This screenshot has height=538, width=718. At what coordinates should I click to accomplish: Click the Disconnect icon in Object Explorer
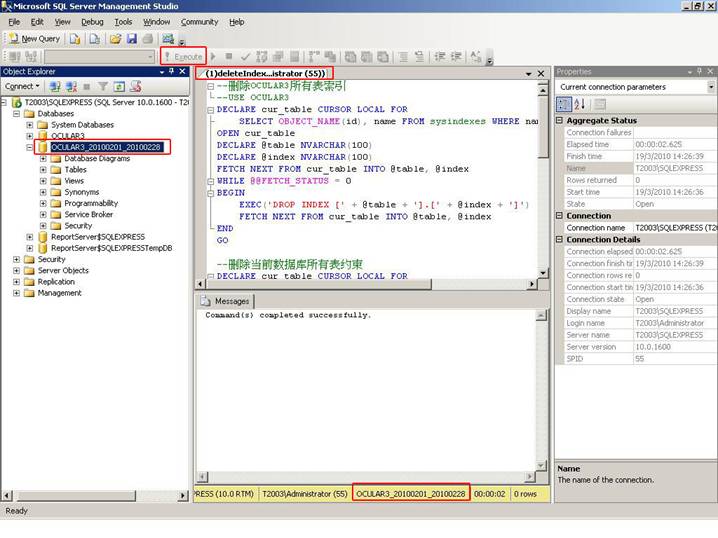[71, 86]
